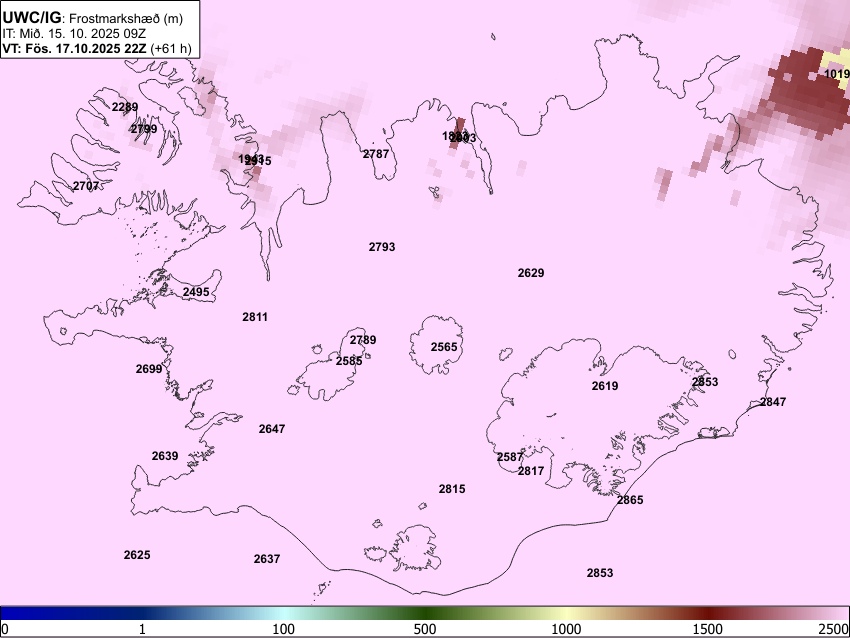
Task: Click the 0 tick on the color scale
Action: pyautogui.click(x=5, y=629)
